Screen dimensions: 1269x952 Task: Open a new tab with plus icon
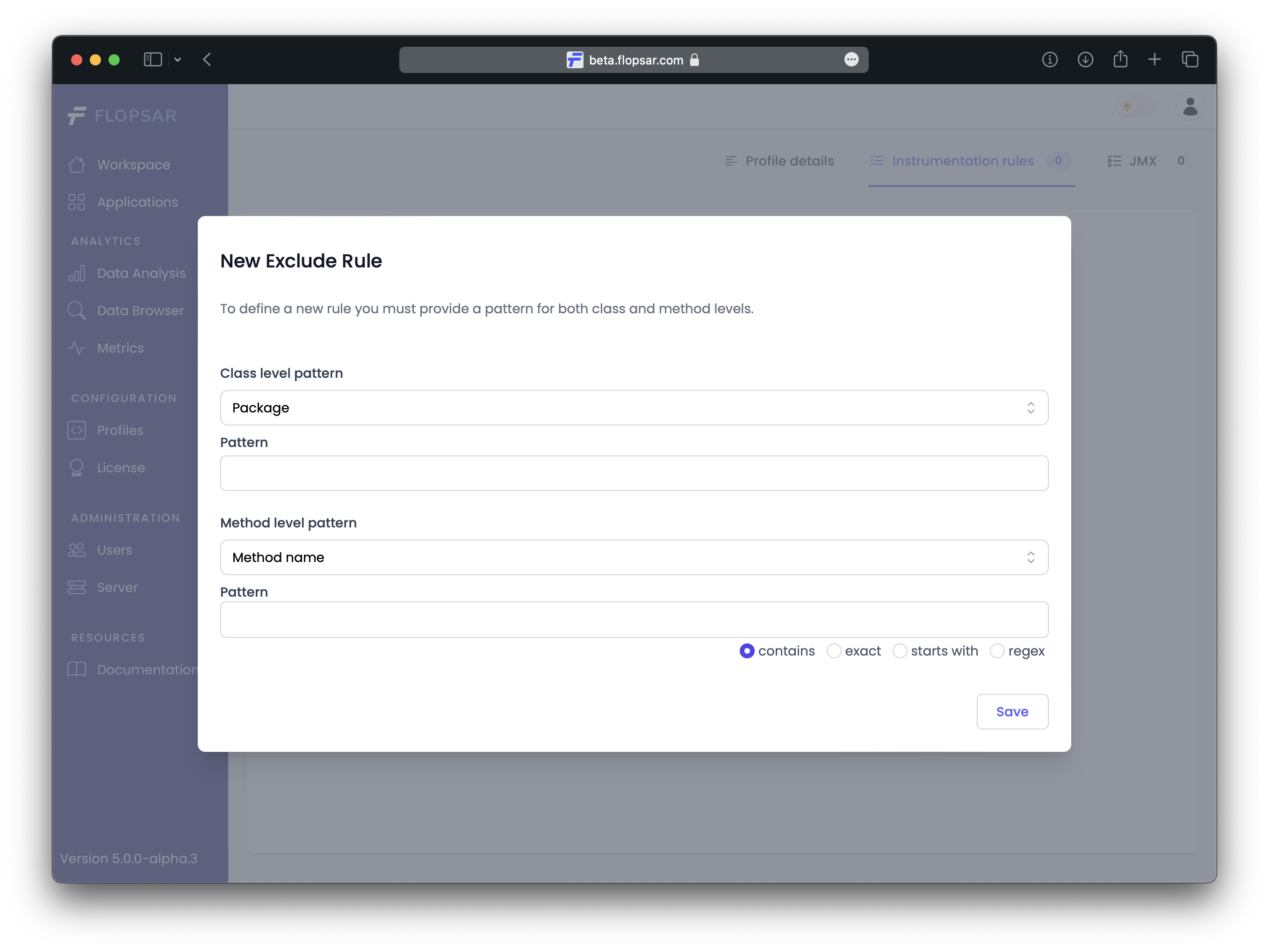tap(1155, 60)
